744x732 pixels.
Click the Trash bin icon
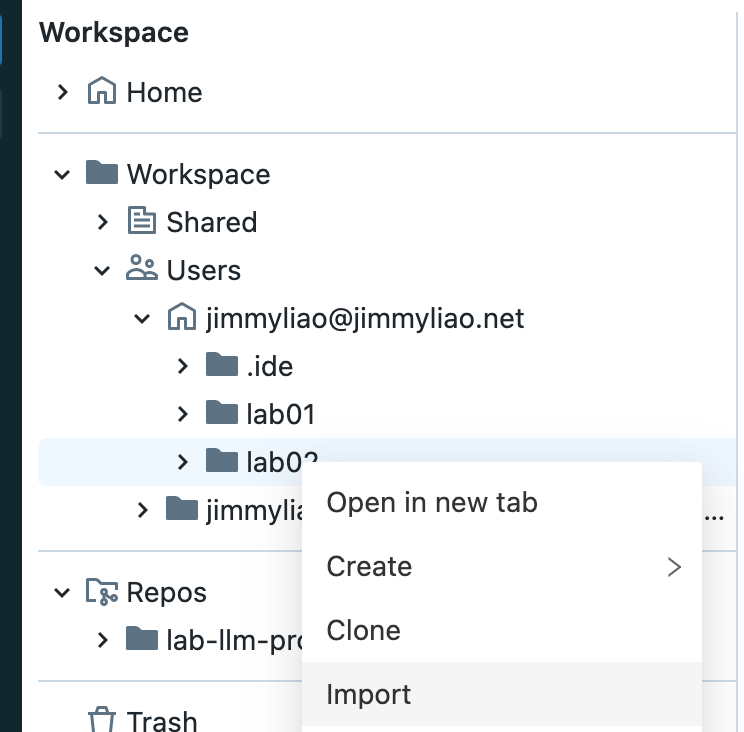pos(102,720)
